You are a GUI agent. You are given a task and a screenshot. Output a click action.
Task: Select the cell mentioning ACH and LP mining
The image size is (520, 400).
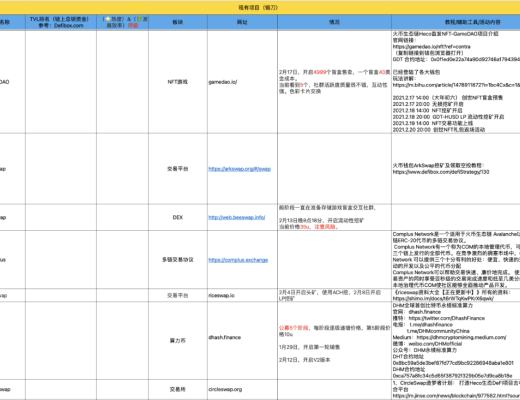[x=334, y=295]
